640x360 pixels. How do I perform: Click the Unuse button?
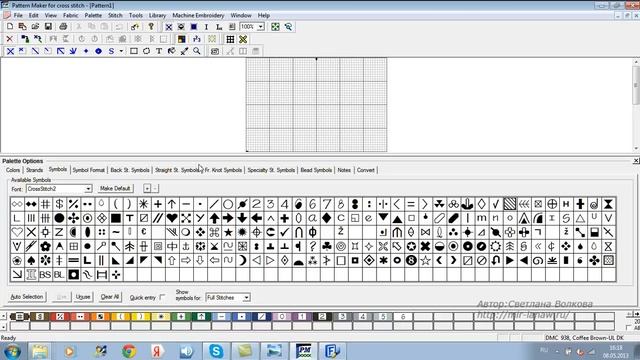(x=83, y=297)
